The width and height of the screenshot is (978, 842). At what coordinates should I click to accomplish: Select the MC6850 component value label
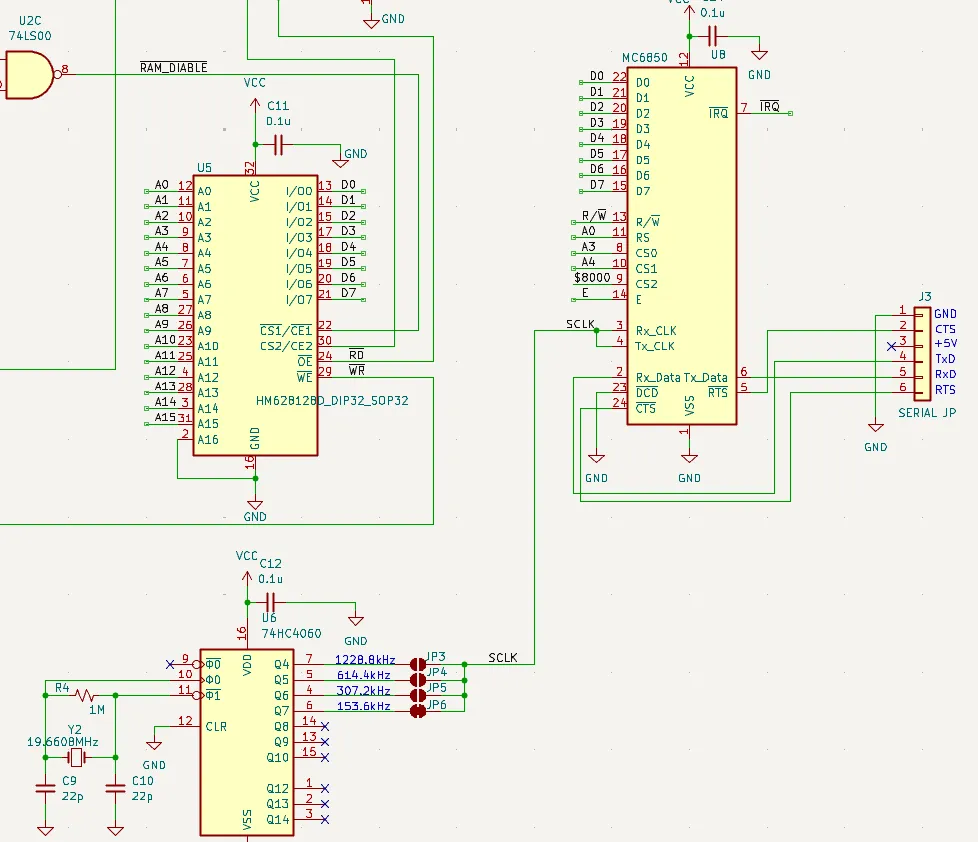(645, 57)
